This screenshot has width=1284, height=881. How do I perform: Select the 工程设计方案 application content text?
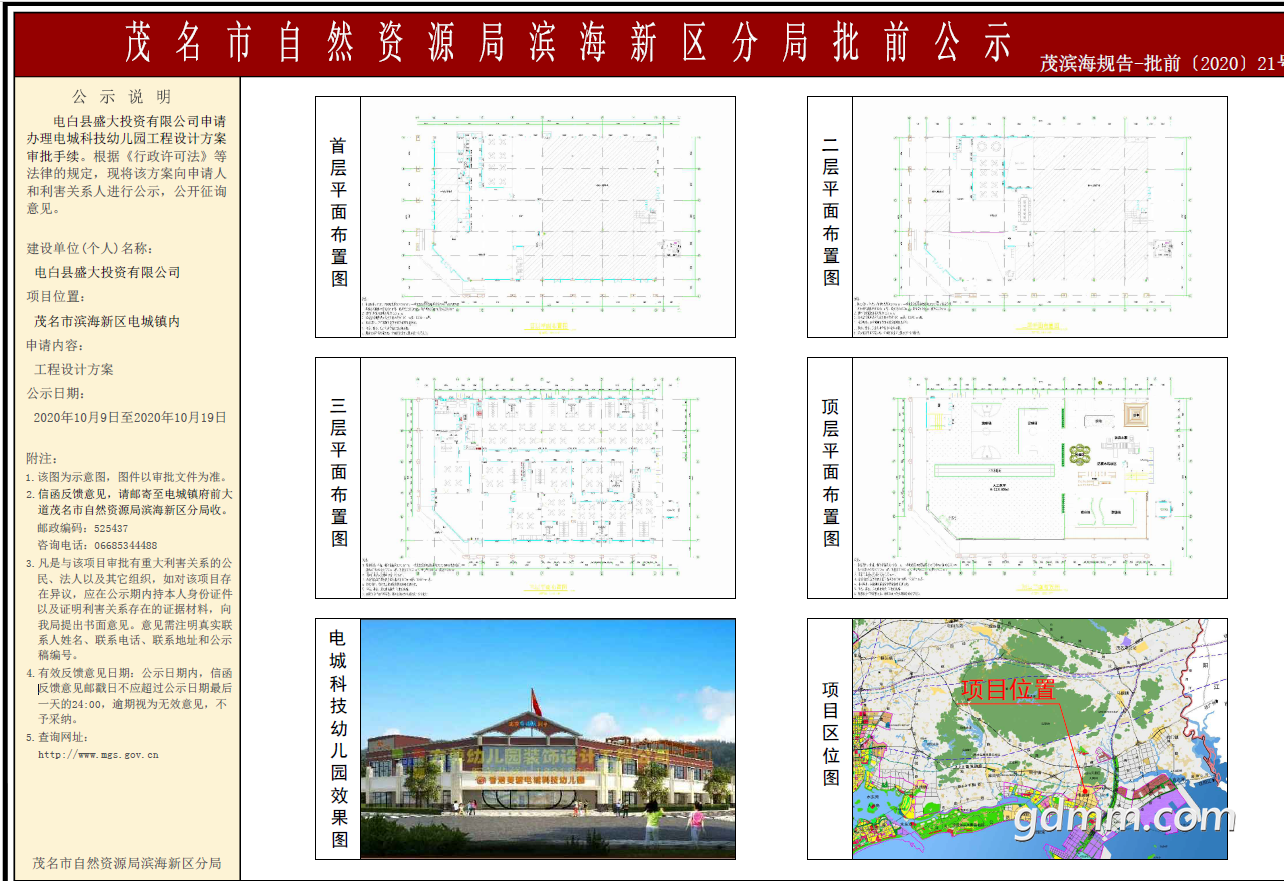(x=74, y=369)
